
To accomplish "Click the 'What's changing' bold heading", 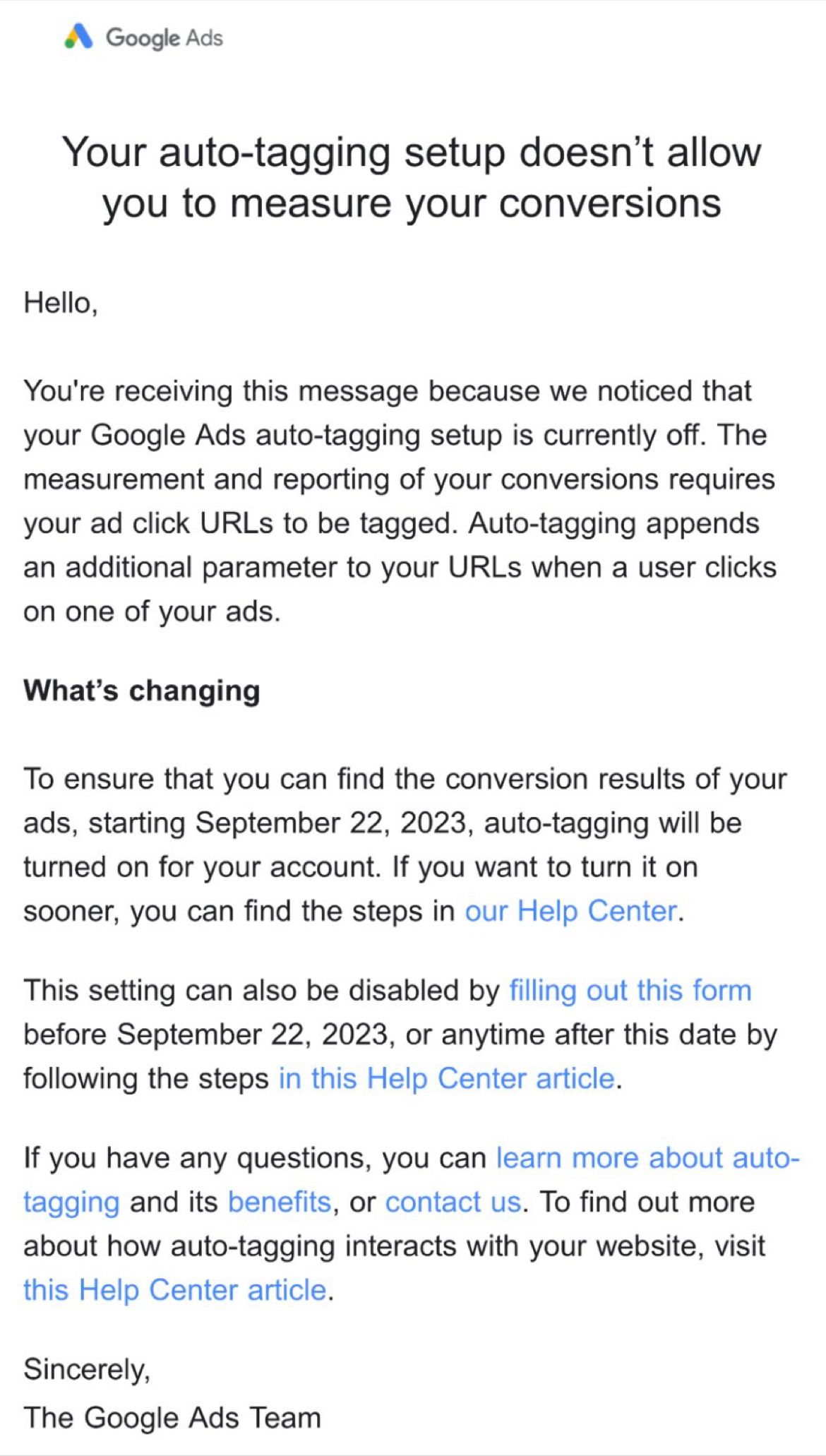I will [142, 691].
